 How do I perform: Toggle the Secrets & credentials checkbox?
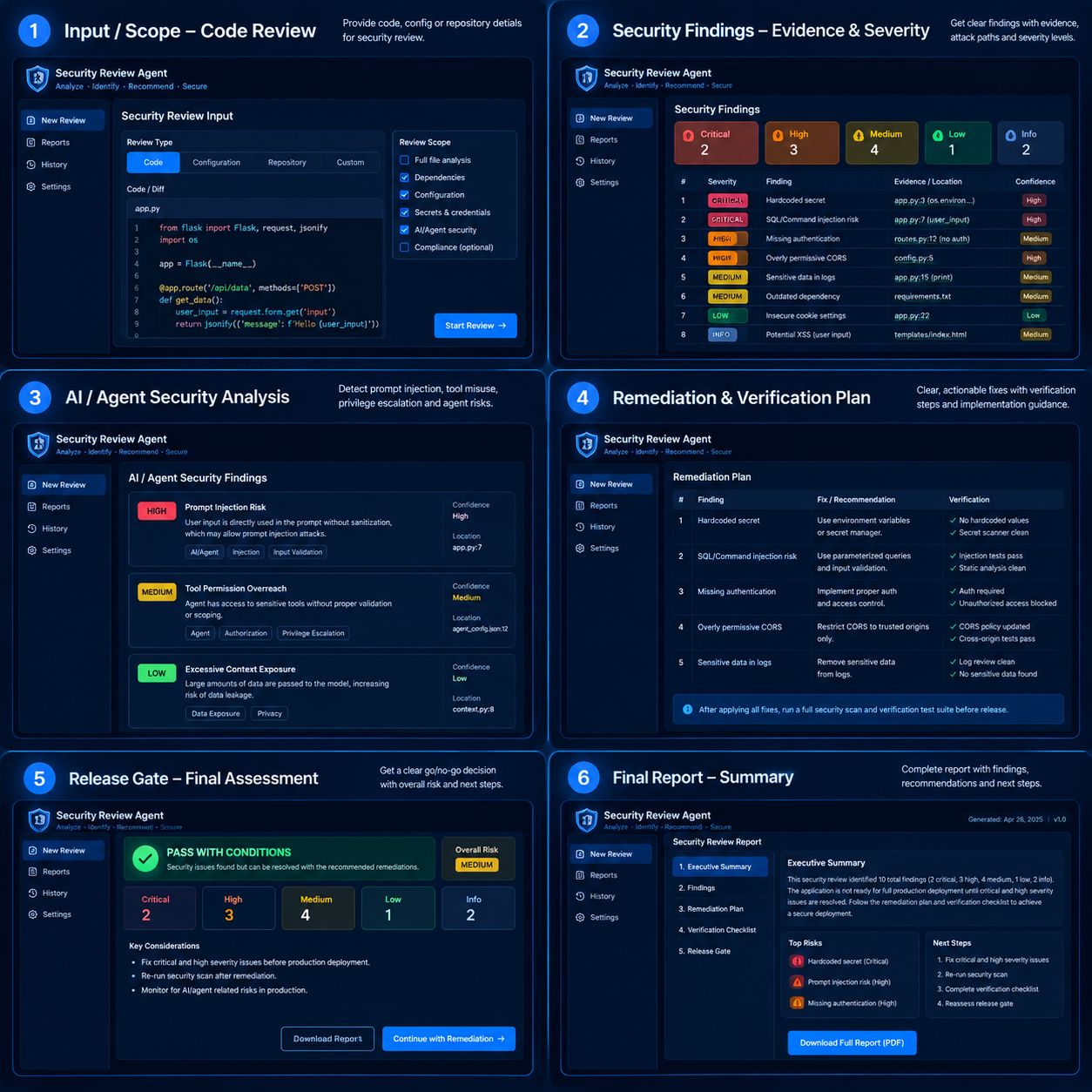coord(404,212)
